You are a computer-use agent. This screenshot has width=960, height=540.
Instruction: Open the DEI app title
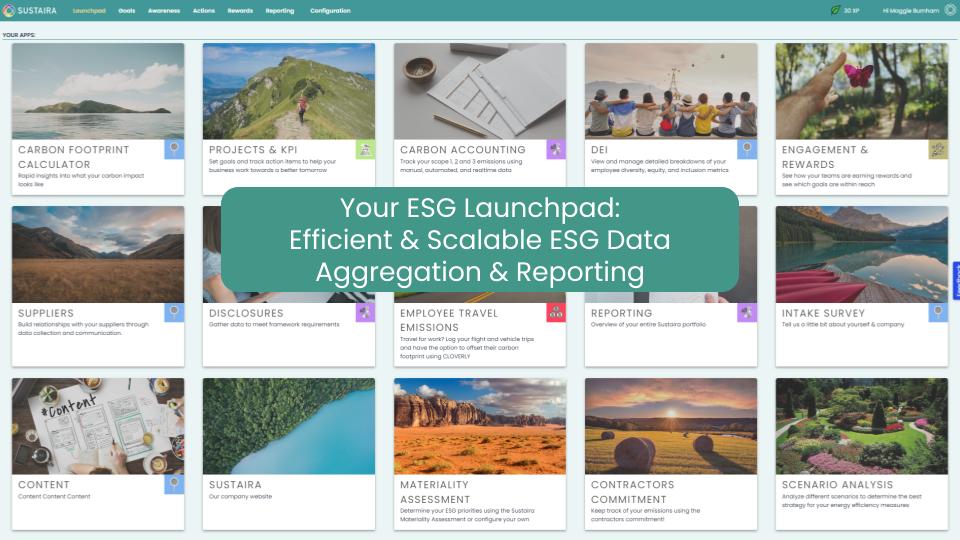click(599, 149)
